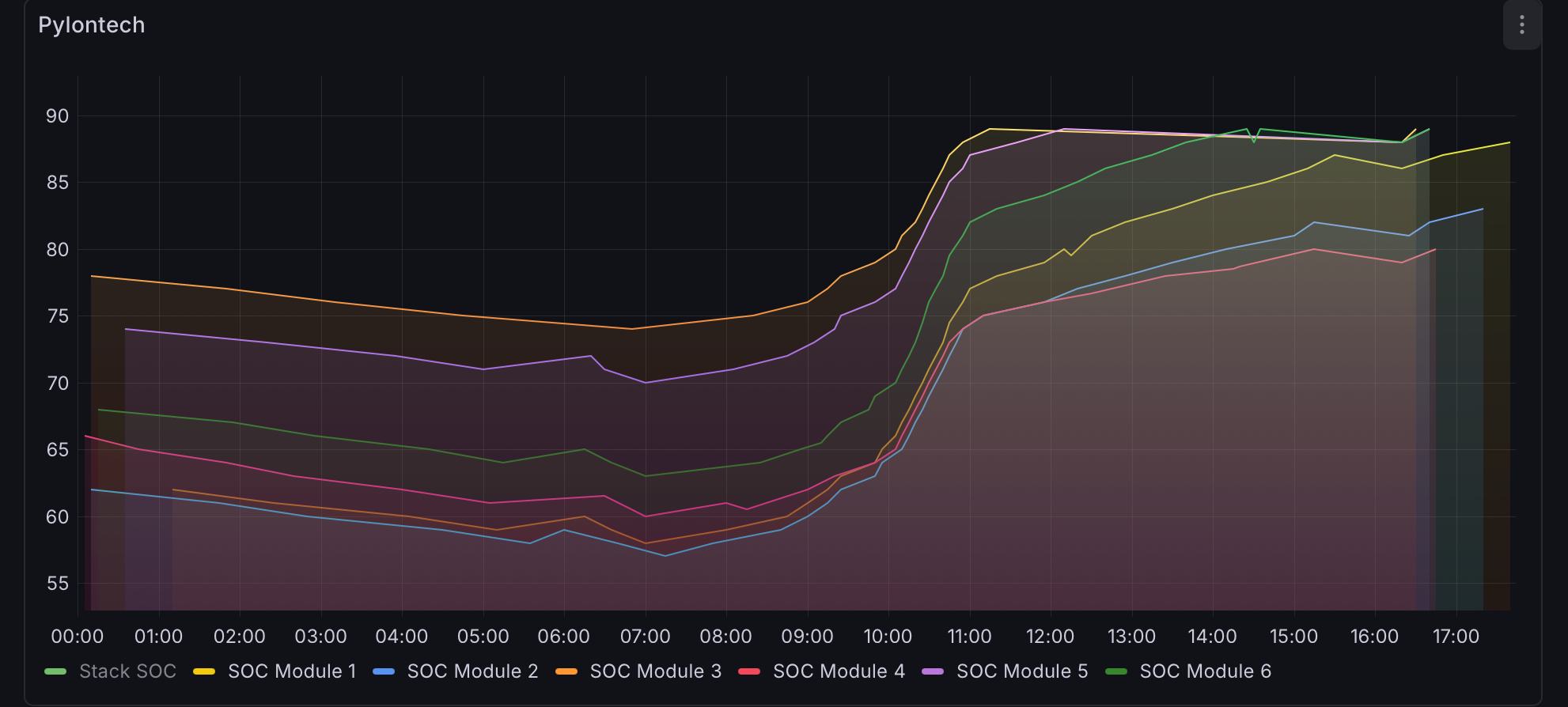The width and height of the screenshot is (1568, 707).
Task: Toggle the SOC Module 2 legend entry
Action: [x=472, y=671]
